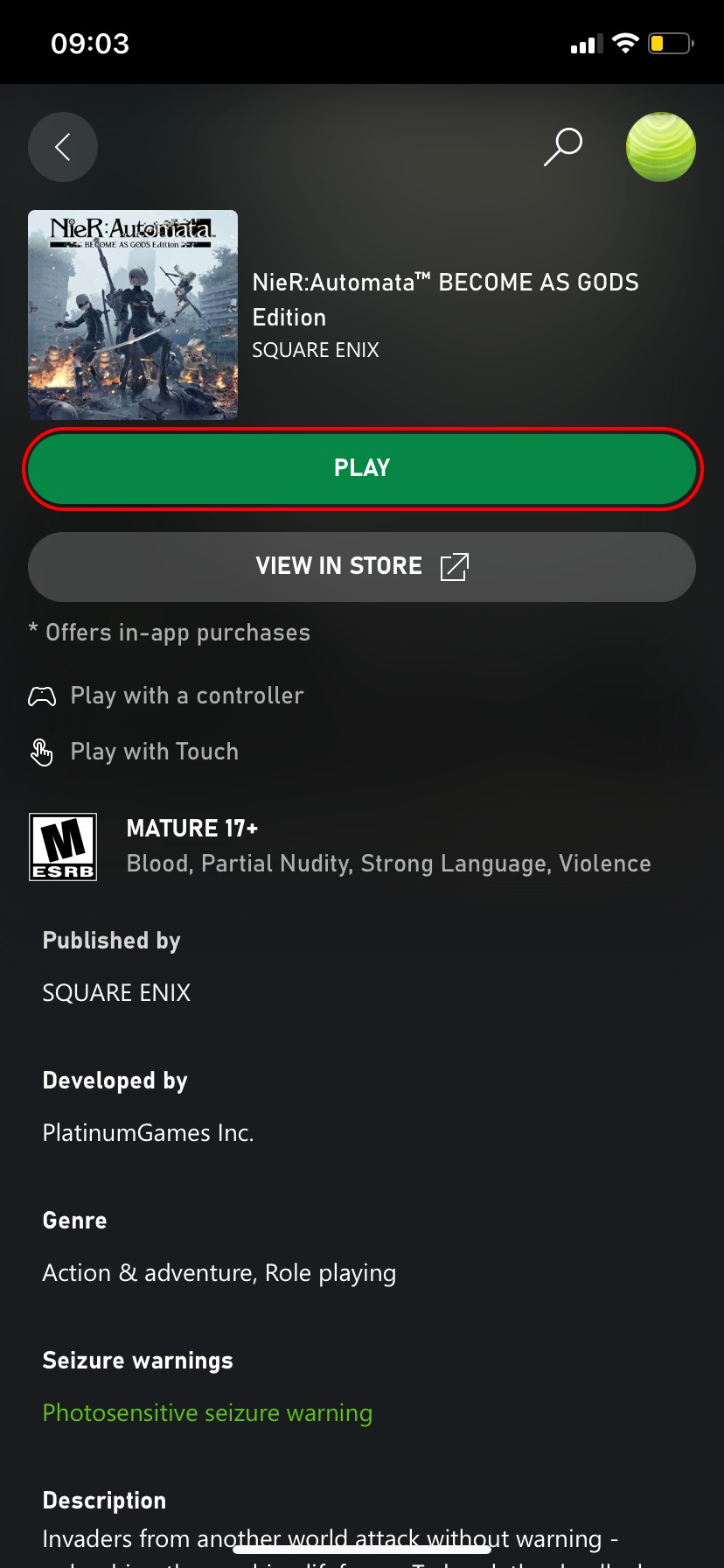
Task: Tap the touch hand icon
Action: click(x=42, y=752)
